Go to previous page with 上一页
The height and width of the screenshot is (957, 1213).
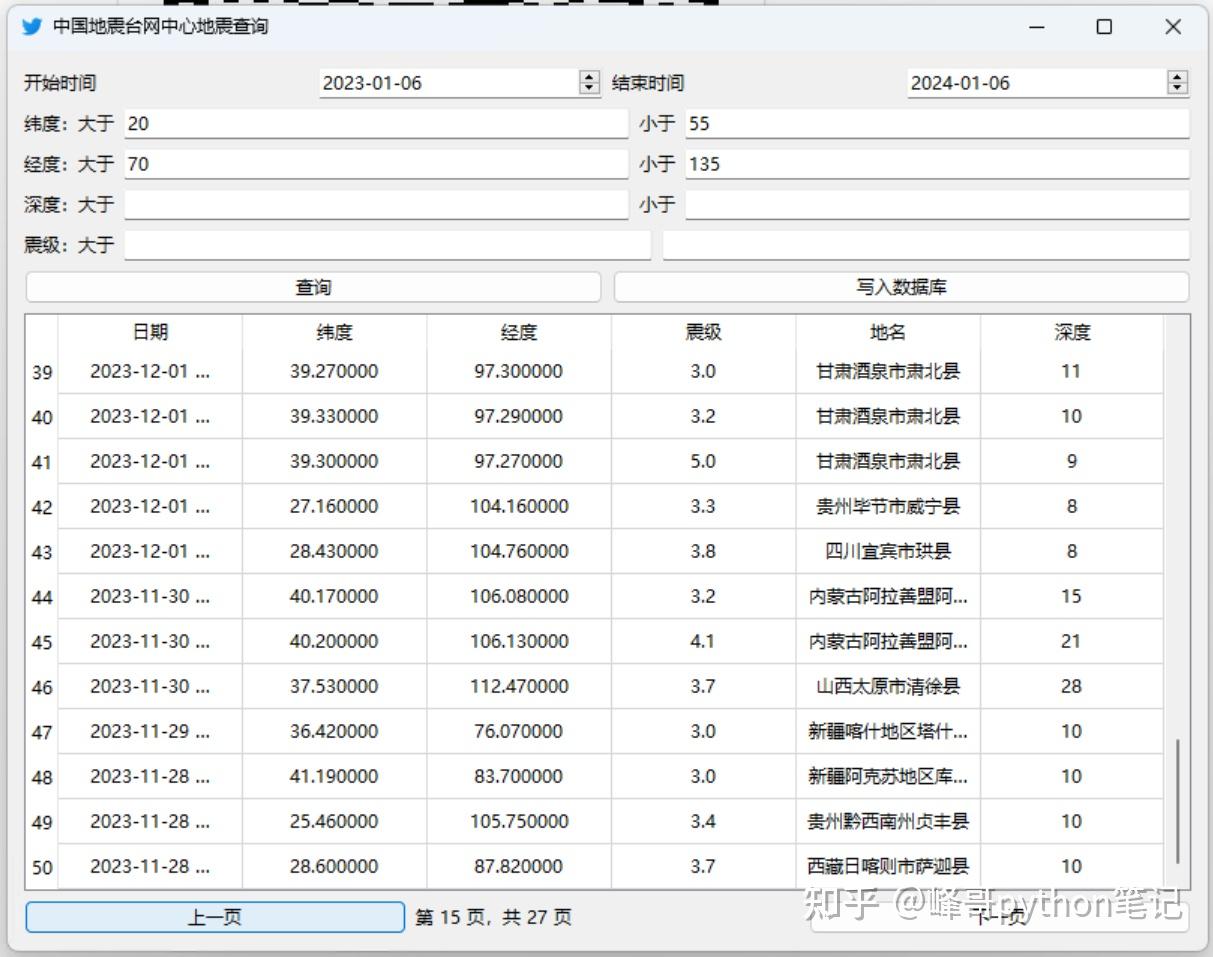[215, 917]
